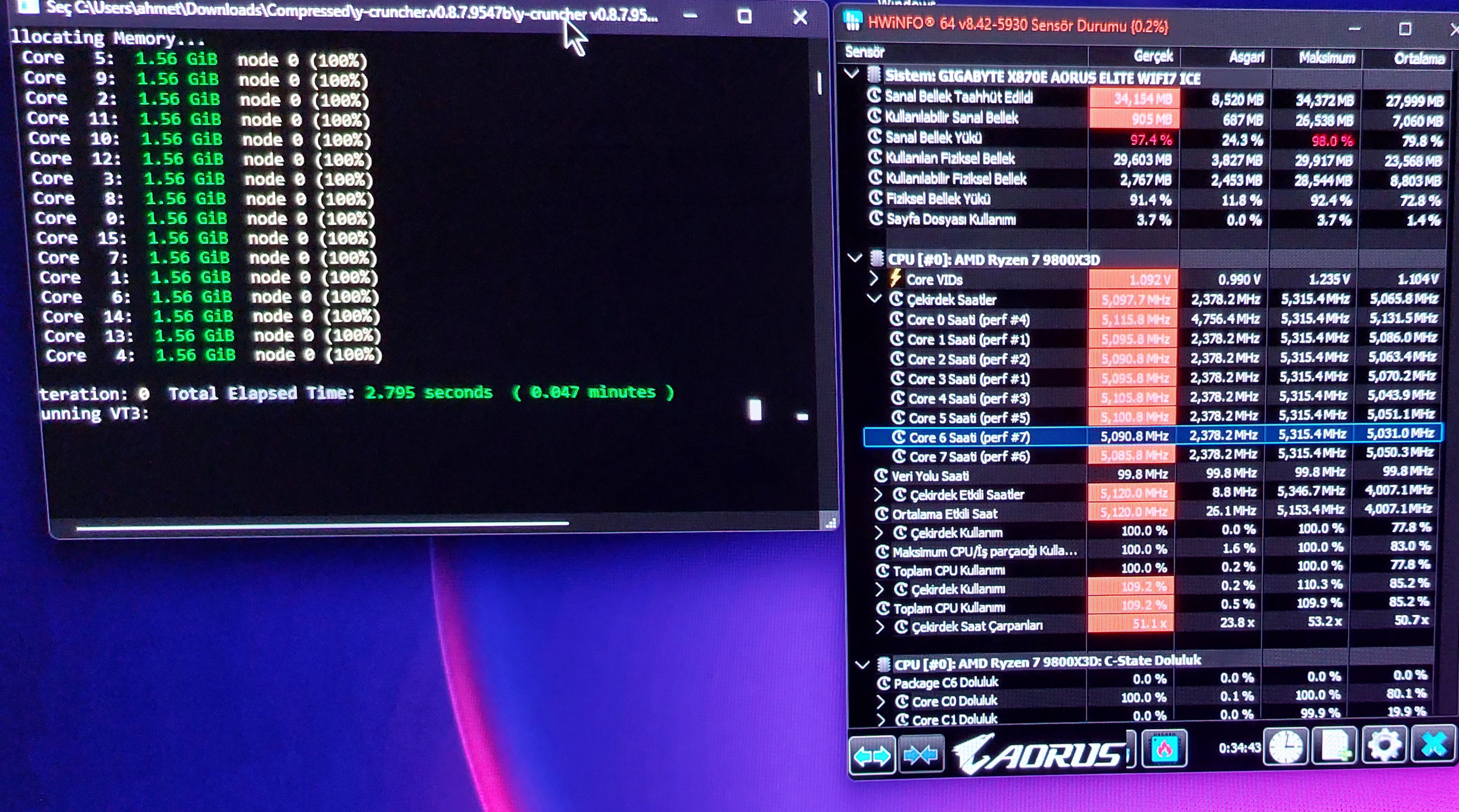Expand the Core VIDs row

click(x=873, y=278)
